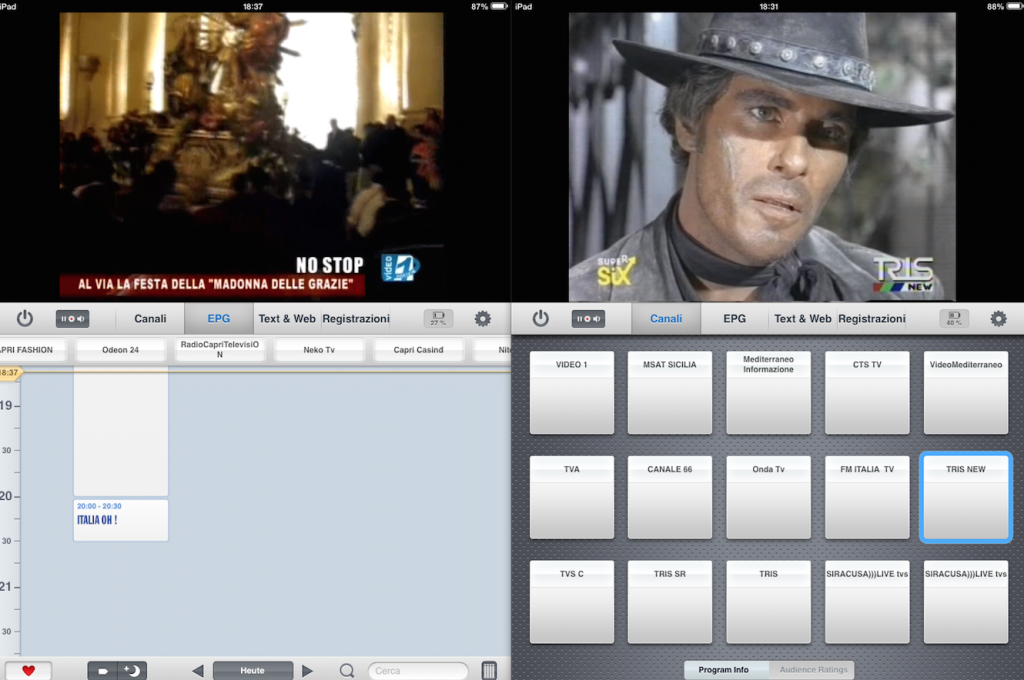Select the CANALE 66 channel tile
The height and width of the screenshot is (680, 1024).
click(x=669, y=497)
